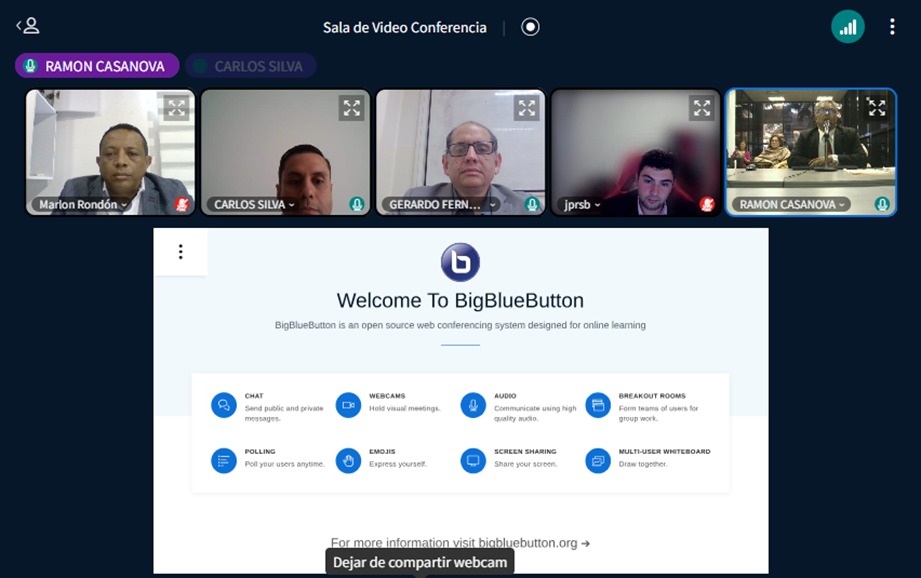Expand GERARDO FERN... name dropdown
921x578 pixels.
441,204
